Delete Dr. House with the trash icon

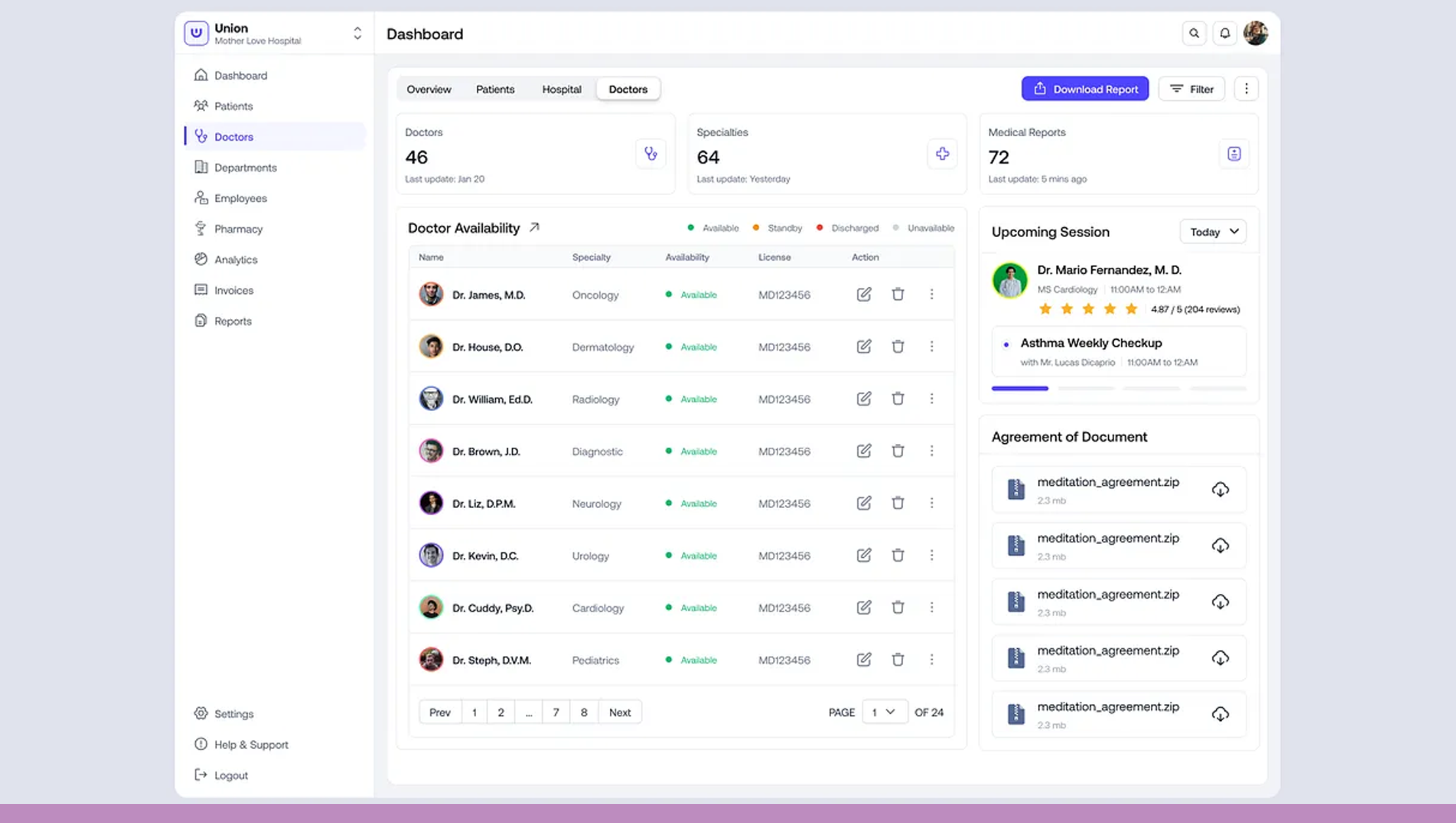pos(898,346)
